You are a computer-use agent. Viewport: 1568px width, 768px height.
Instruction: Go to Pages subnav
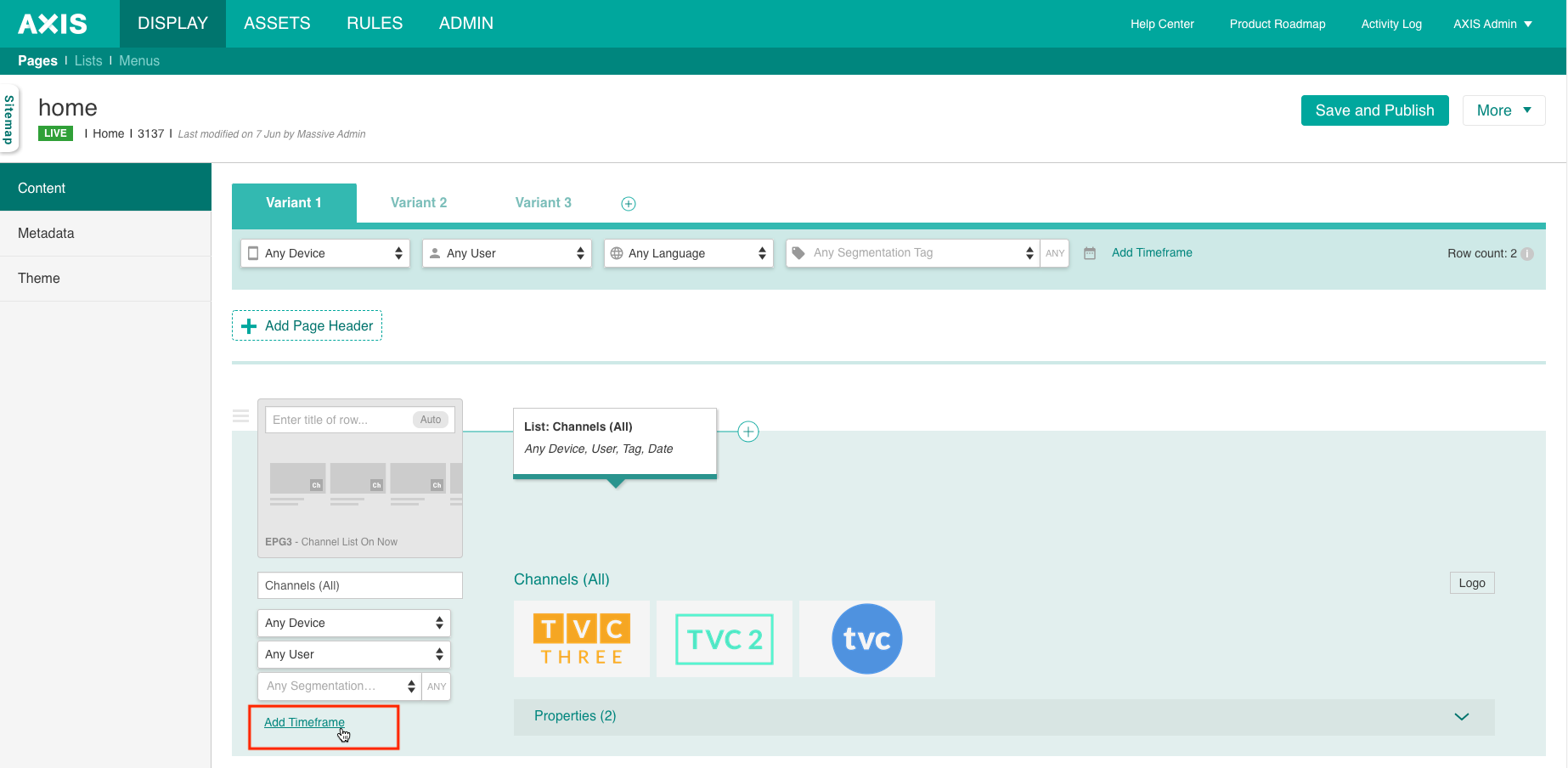tap(37, 61)
